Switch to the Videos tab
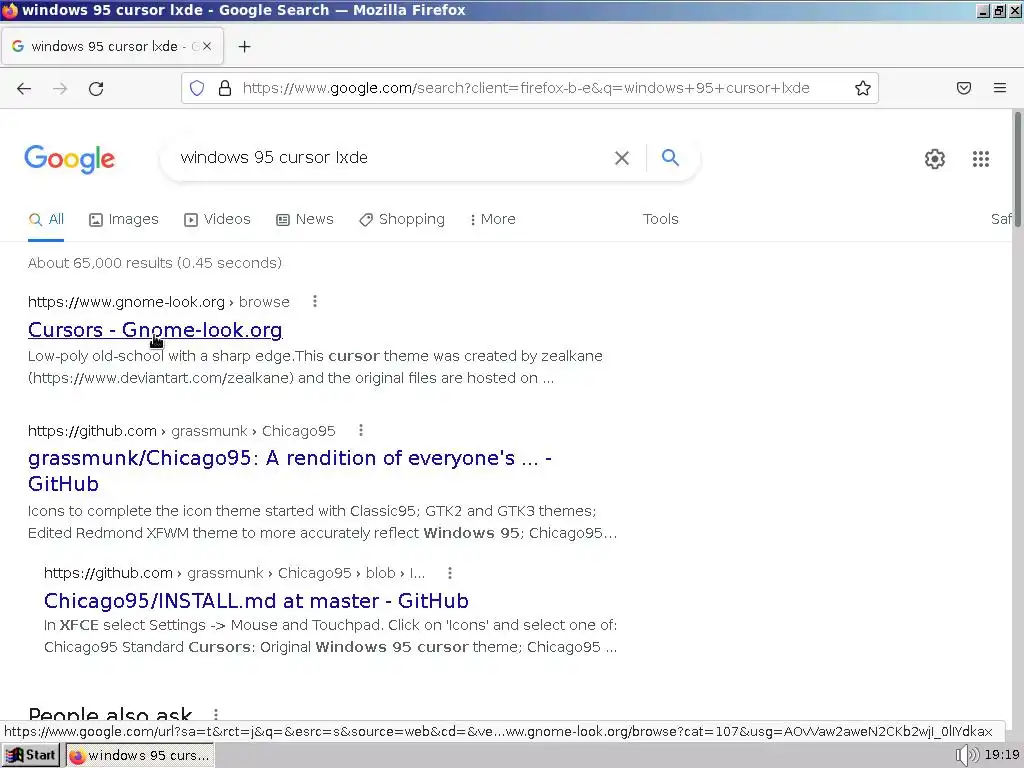Screen dimensions: 1024x768 pos(217,219)
